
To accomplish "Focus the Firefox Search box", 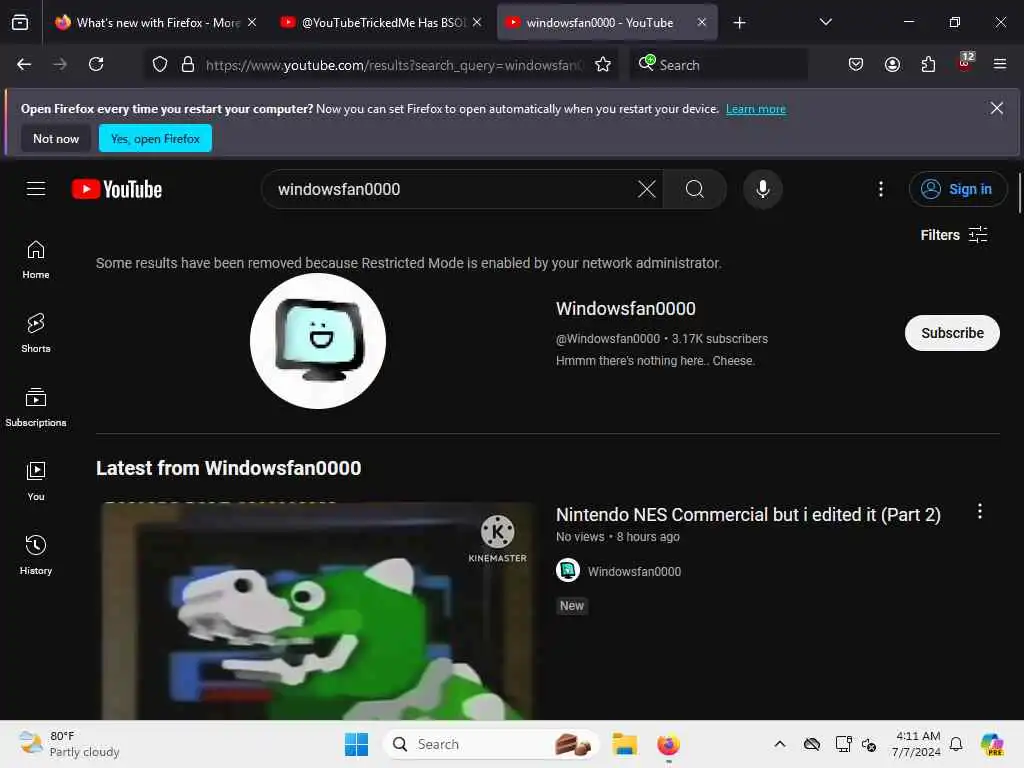I will [x=718, y=65].
